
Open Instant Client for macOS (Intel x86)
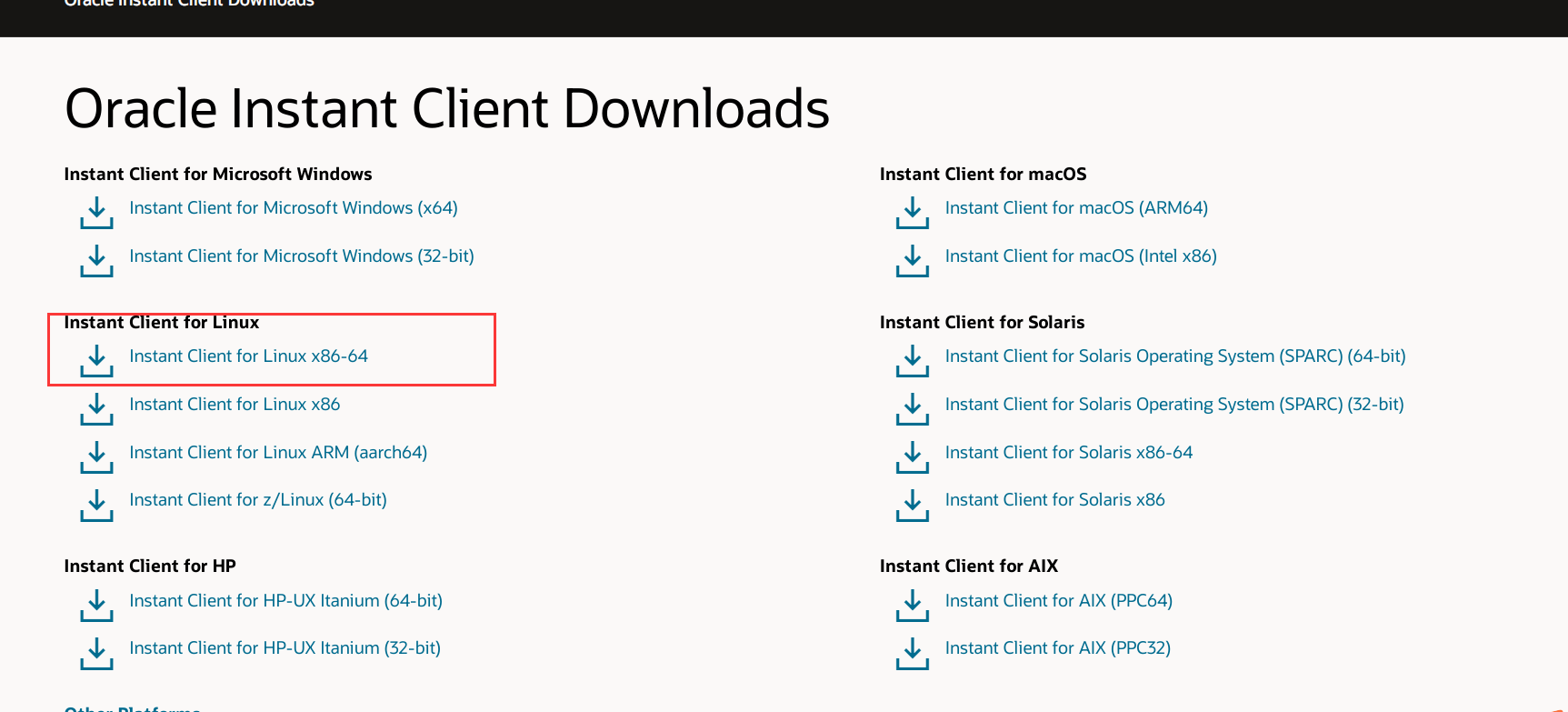tap(1082, 256)
